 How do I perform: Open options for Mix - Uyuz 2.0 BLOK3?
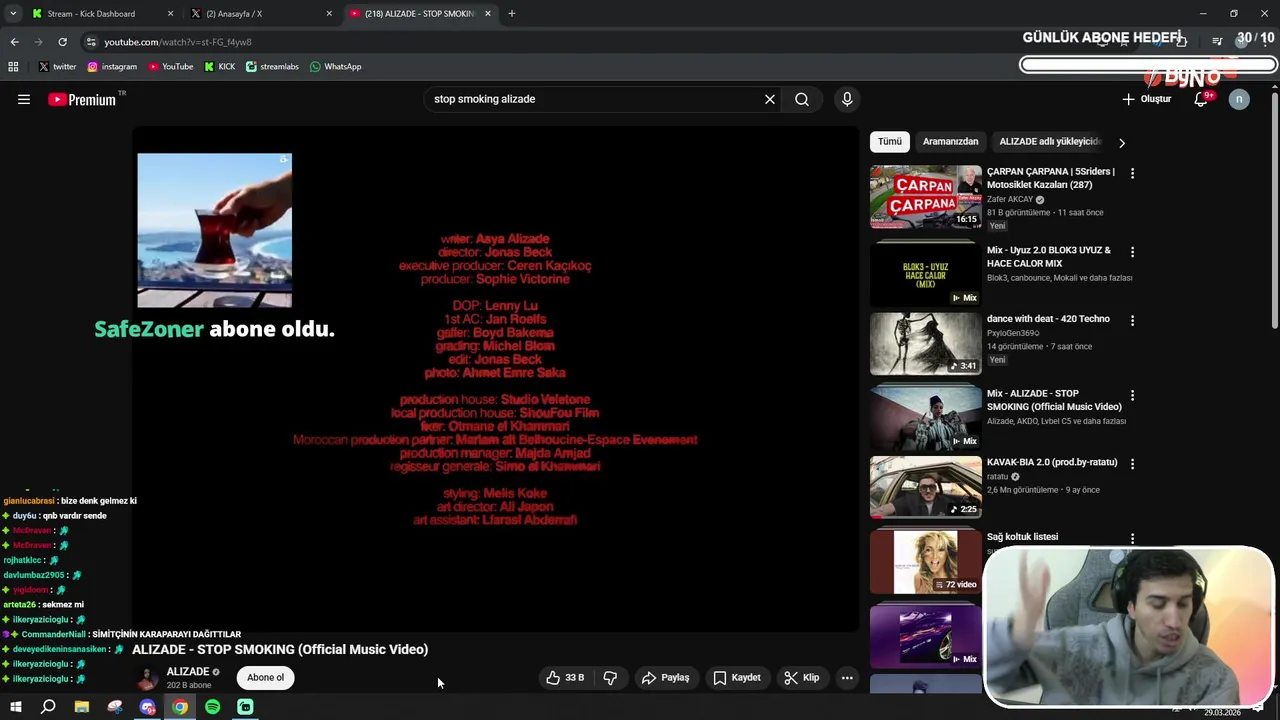click(1132, 251)
